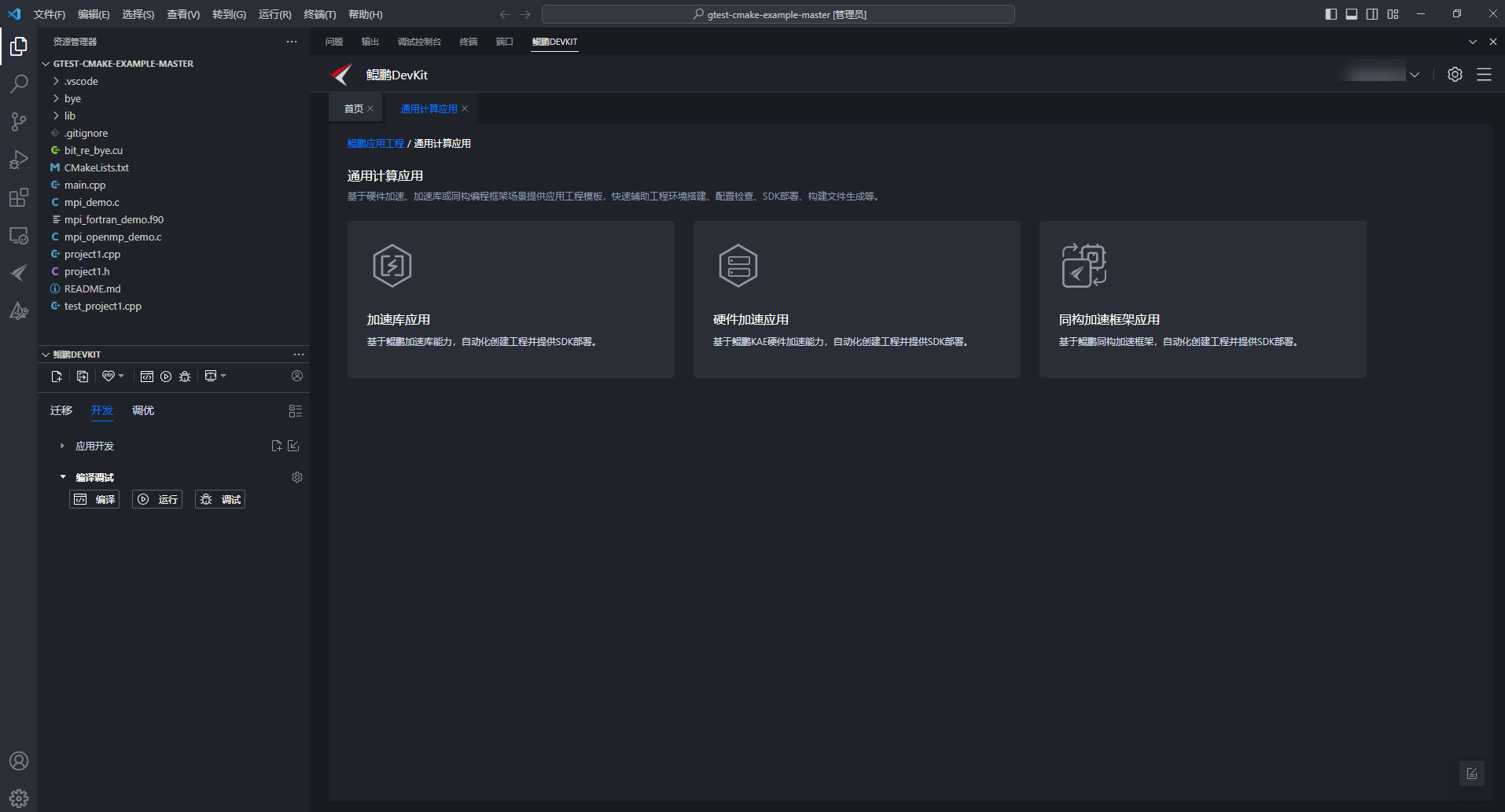This screenshot has width=1505, height=812.
Task: Open the Kunpeng DevKit activity bar icon
Action: click(19, 273)
